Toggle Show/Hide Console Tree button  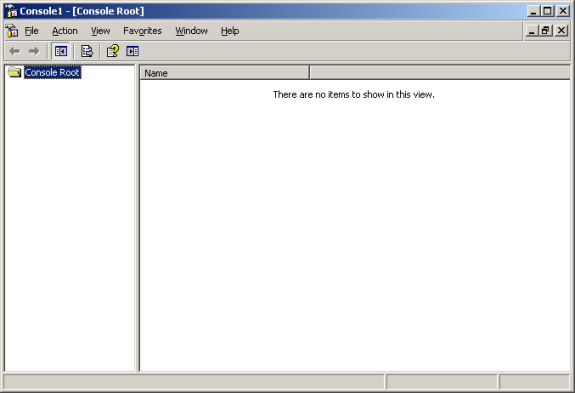(61, 51)
